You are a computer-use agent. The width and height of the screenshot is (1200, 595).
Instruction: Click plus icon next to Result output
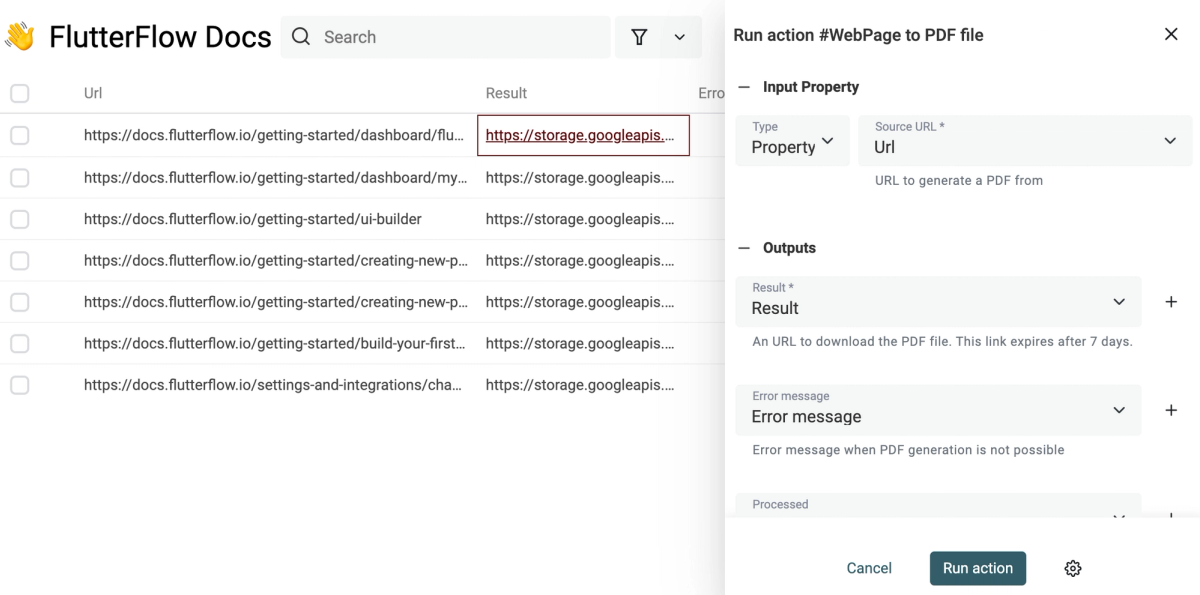coord(1171,301)
